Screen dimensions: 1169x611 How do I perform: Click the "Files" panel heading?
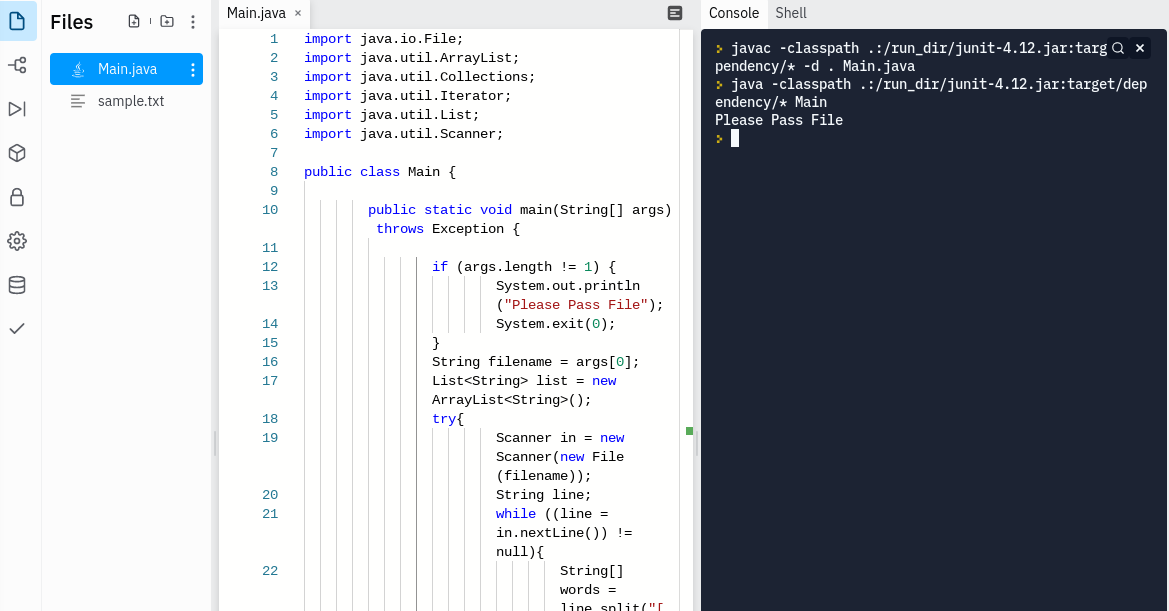72,22
